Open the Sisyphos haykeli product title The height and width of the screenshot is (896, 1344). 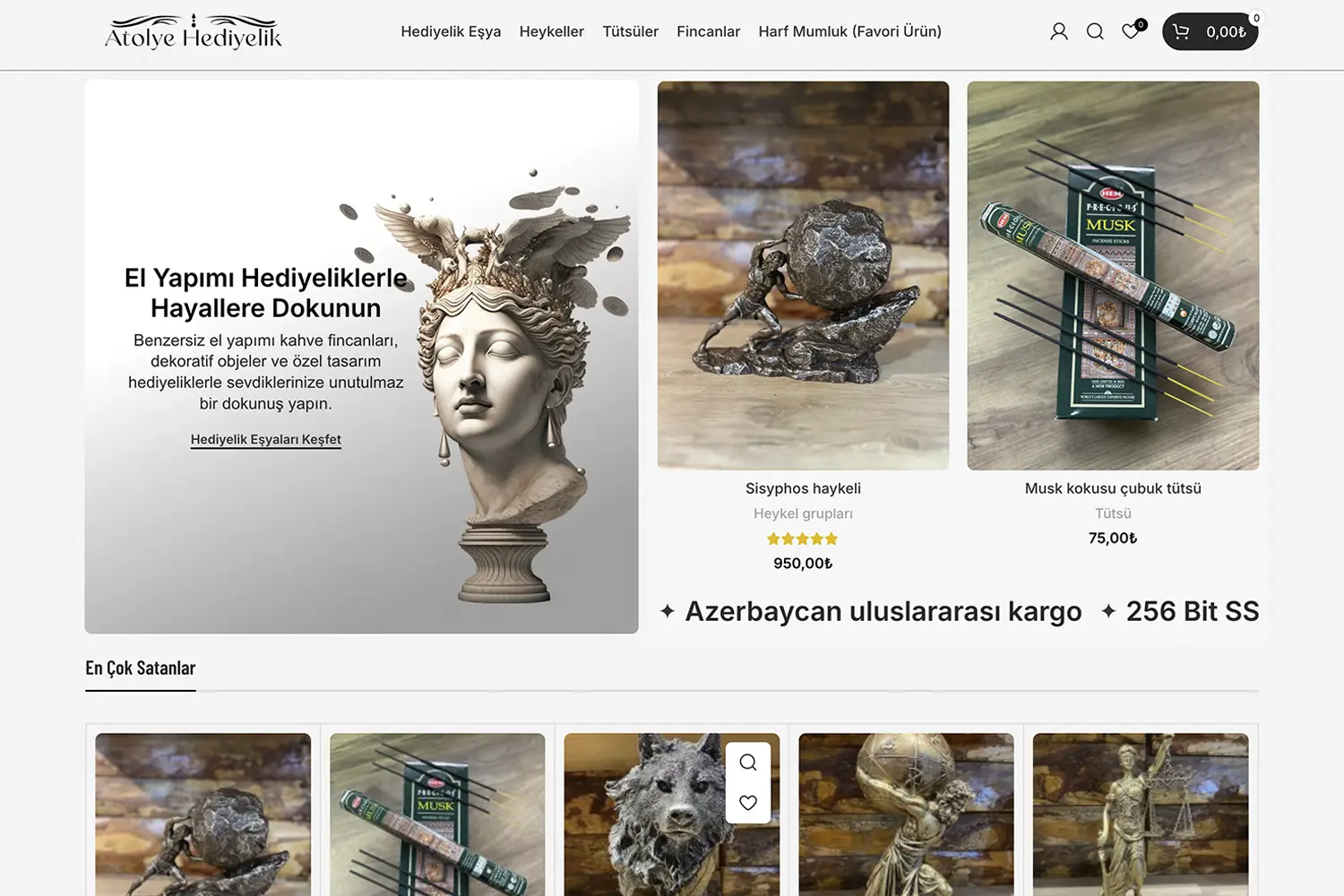pyautogui.click(x=803, y=488)
